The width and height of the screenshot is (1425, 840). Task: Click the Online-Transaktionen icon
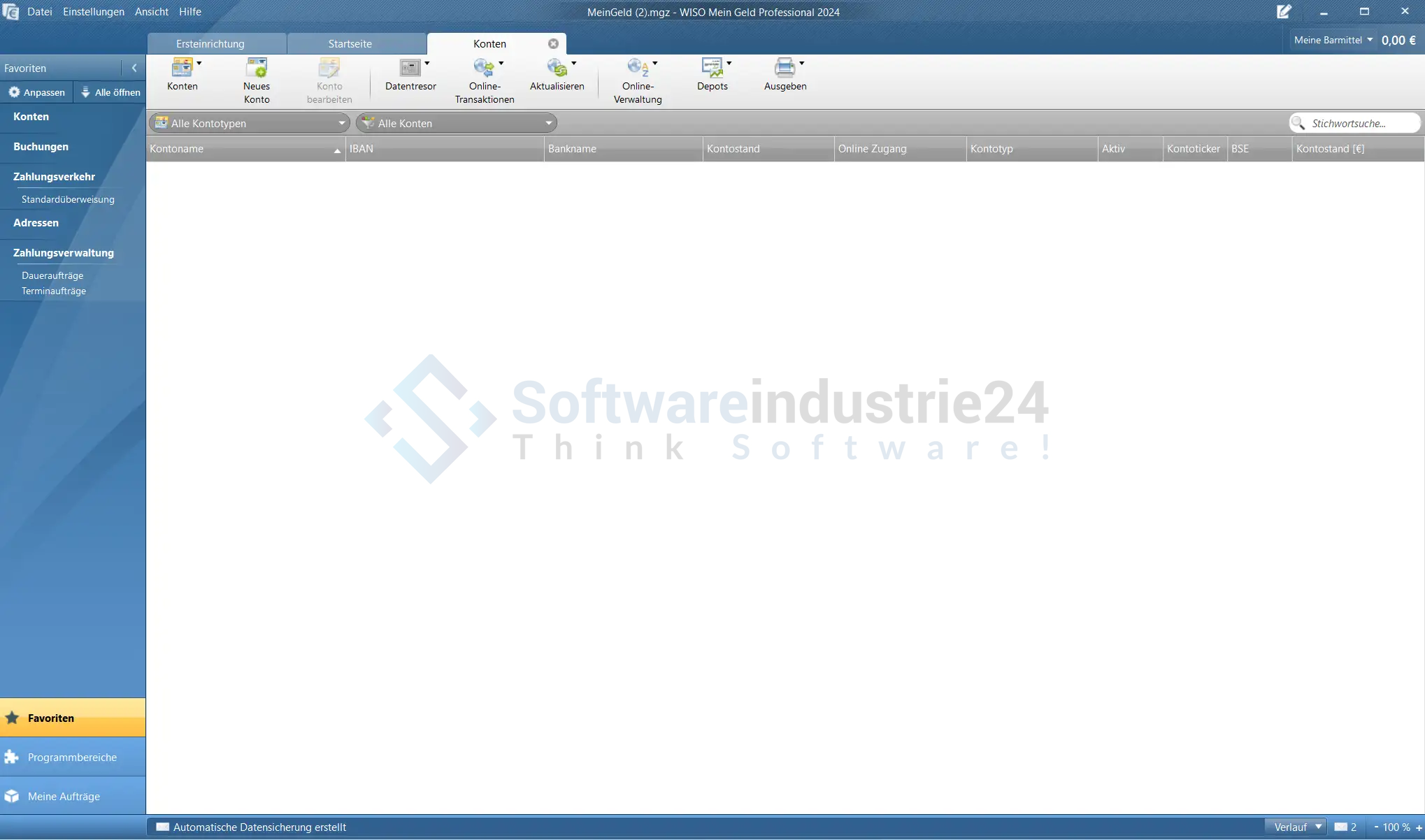[483, 68]
